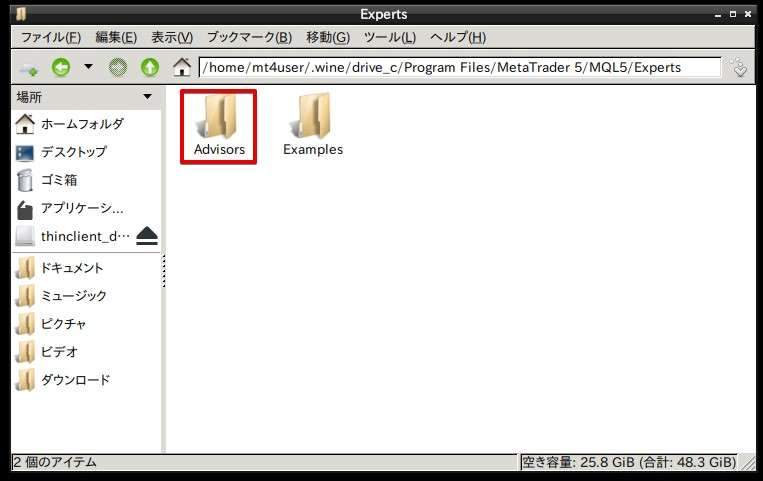Maximize the Experts window
Image resolution: width=763 pixels, height=481 pixels.
(x=733, y=15)
